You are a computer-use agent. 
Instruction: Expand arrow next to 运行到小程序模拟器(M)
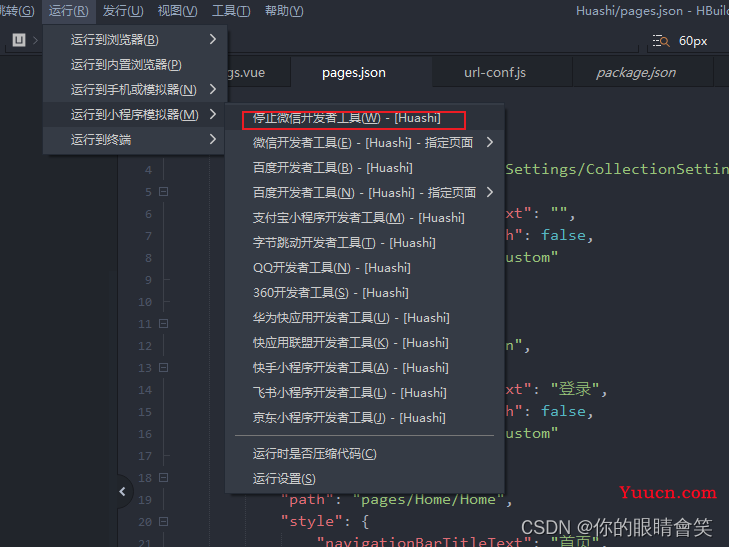pos(213,114)
